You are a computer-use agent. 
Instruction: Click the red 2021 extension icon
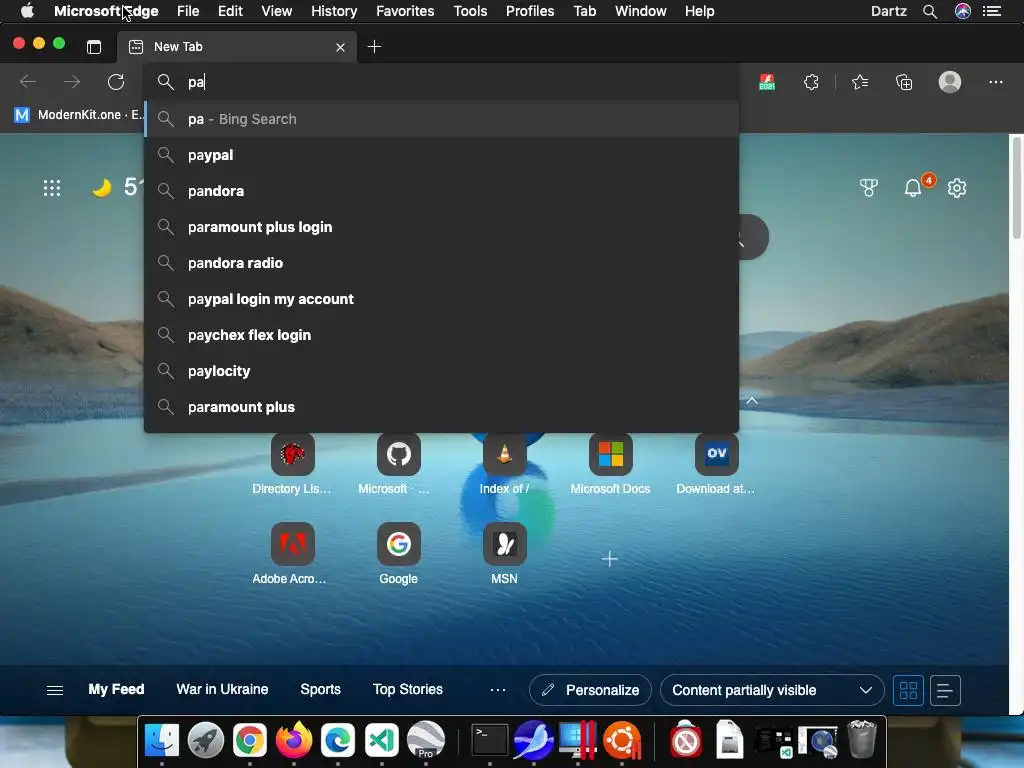(767, 82)
